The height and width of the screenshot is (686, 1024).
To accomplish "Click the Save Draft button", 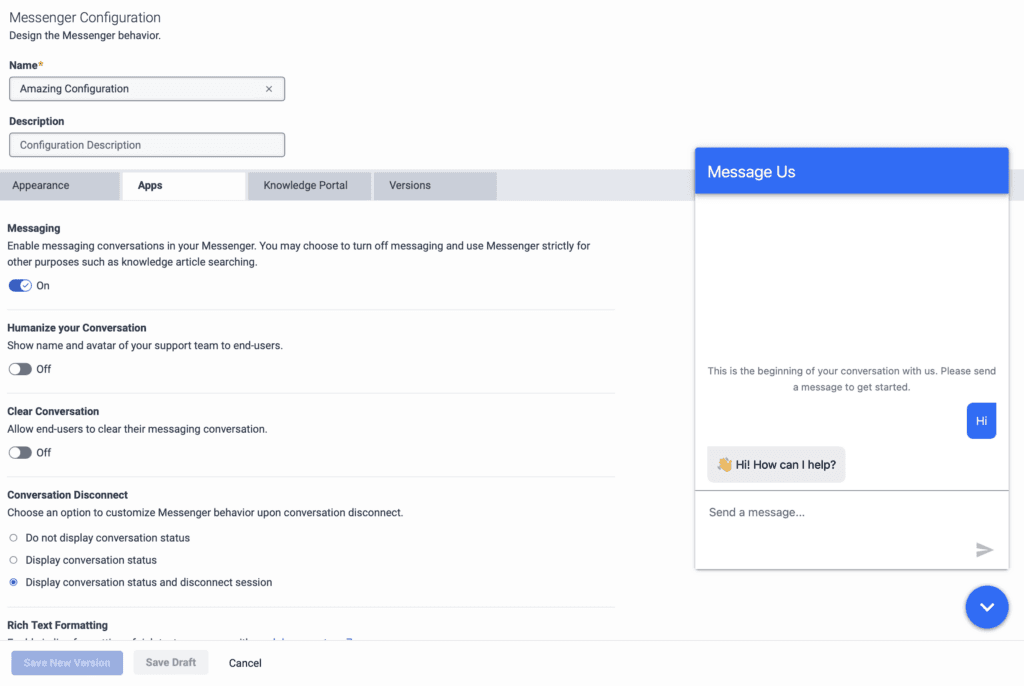I will tap(170, 662).
